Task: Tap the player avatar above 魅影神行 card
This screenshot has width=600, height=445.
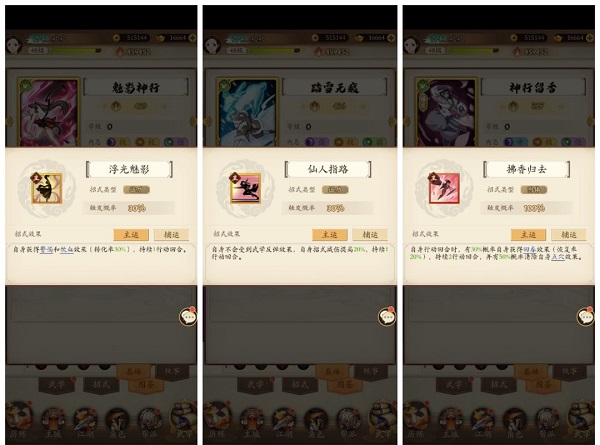Action: point(14,45)
